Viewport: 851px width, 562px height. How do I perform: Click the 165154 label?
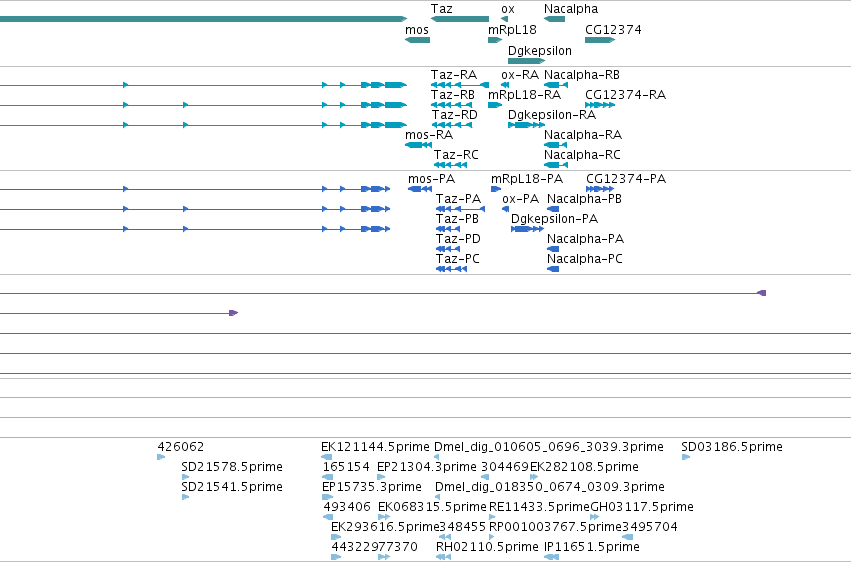tap(346, 467)
